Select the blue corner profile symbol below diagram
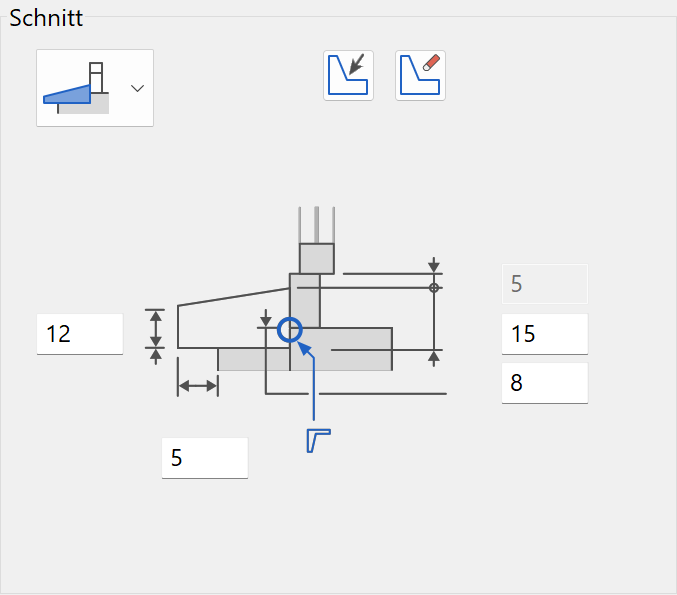This screenshot has height=595, width=677. click(x=319, y=440)
